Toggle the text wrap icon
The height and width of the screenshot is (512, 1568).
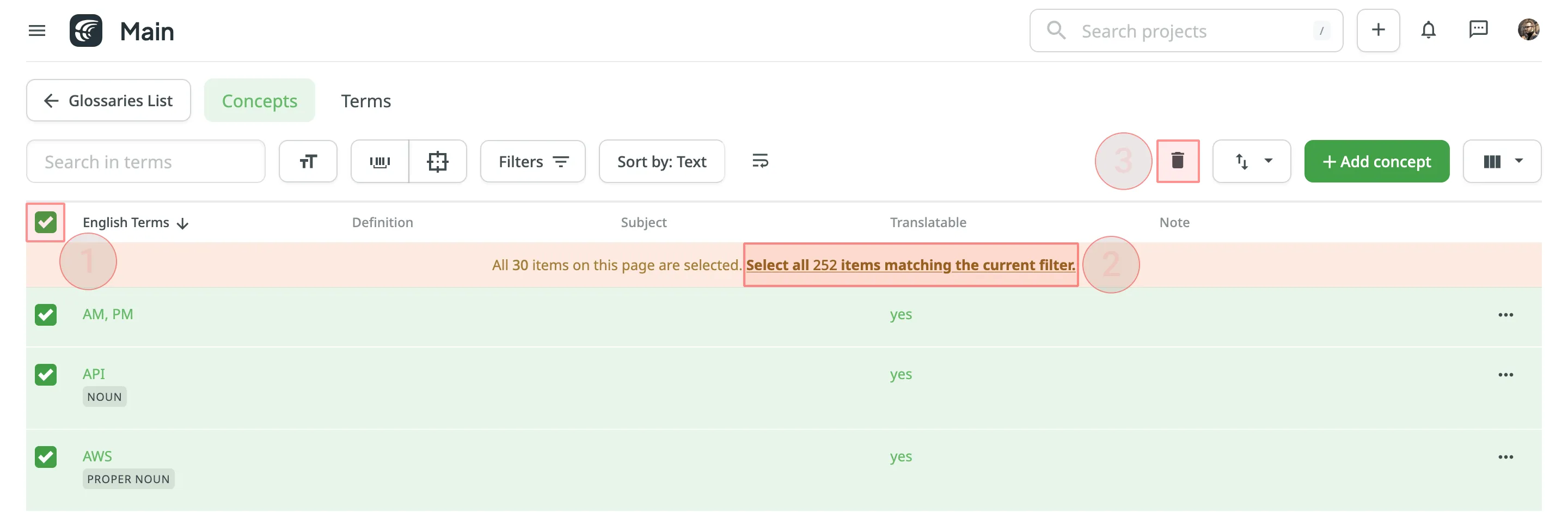759,161
